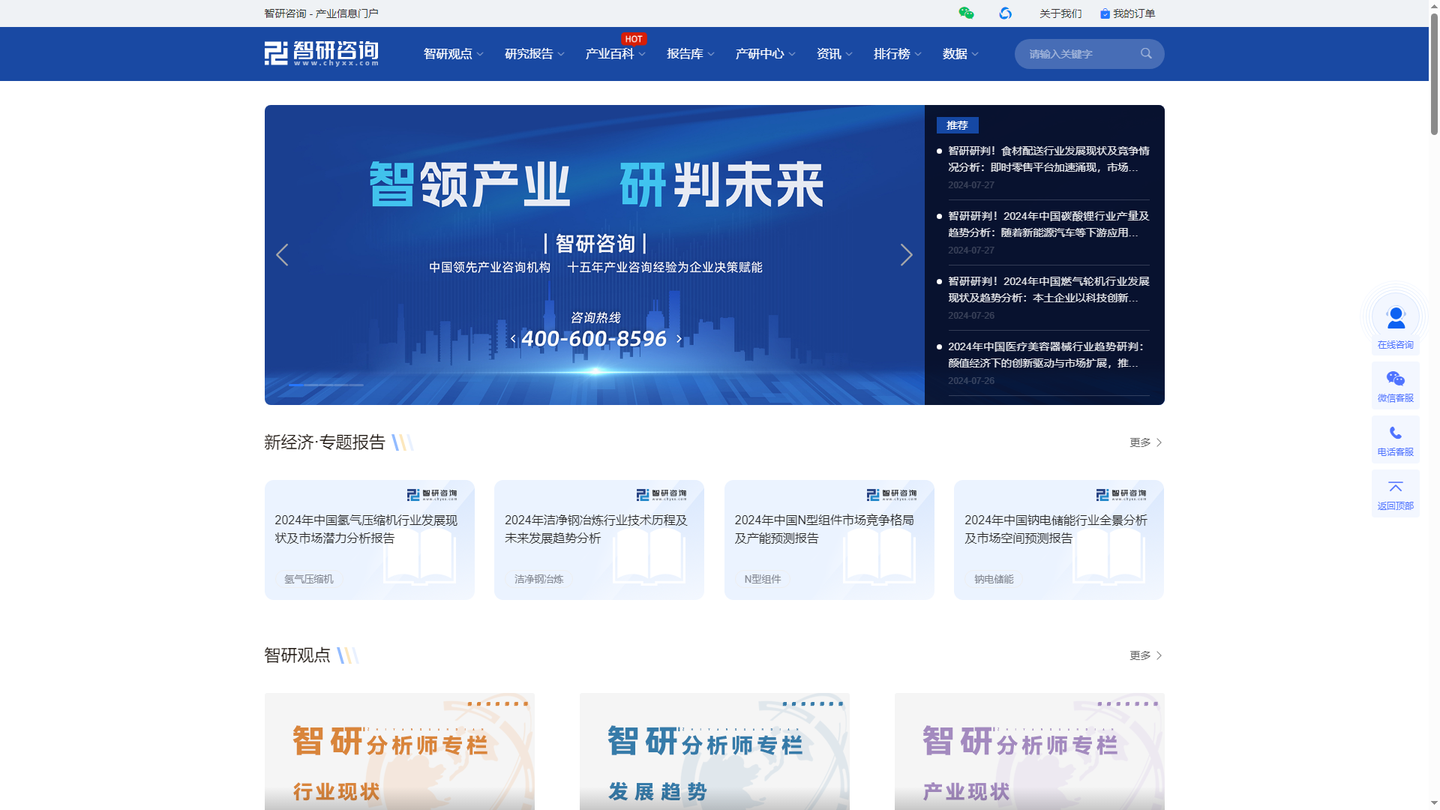The width and height of the screenshot is (1440, 810).
Task: Click 更多 next to 智研观点 section
Action: [1146, 656]
